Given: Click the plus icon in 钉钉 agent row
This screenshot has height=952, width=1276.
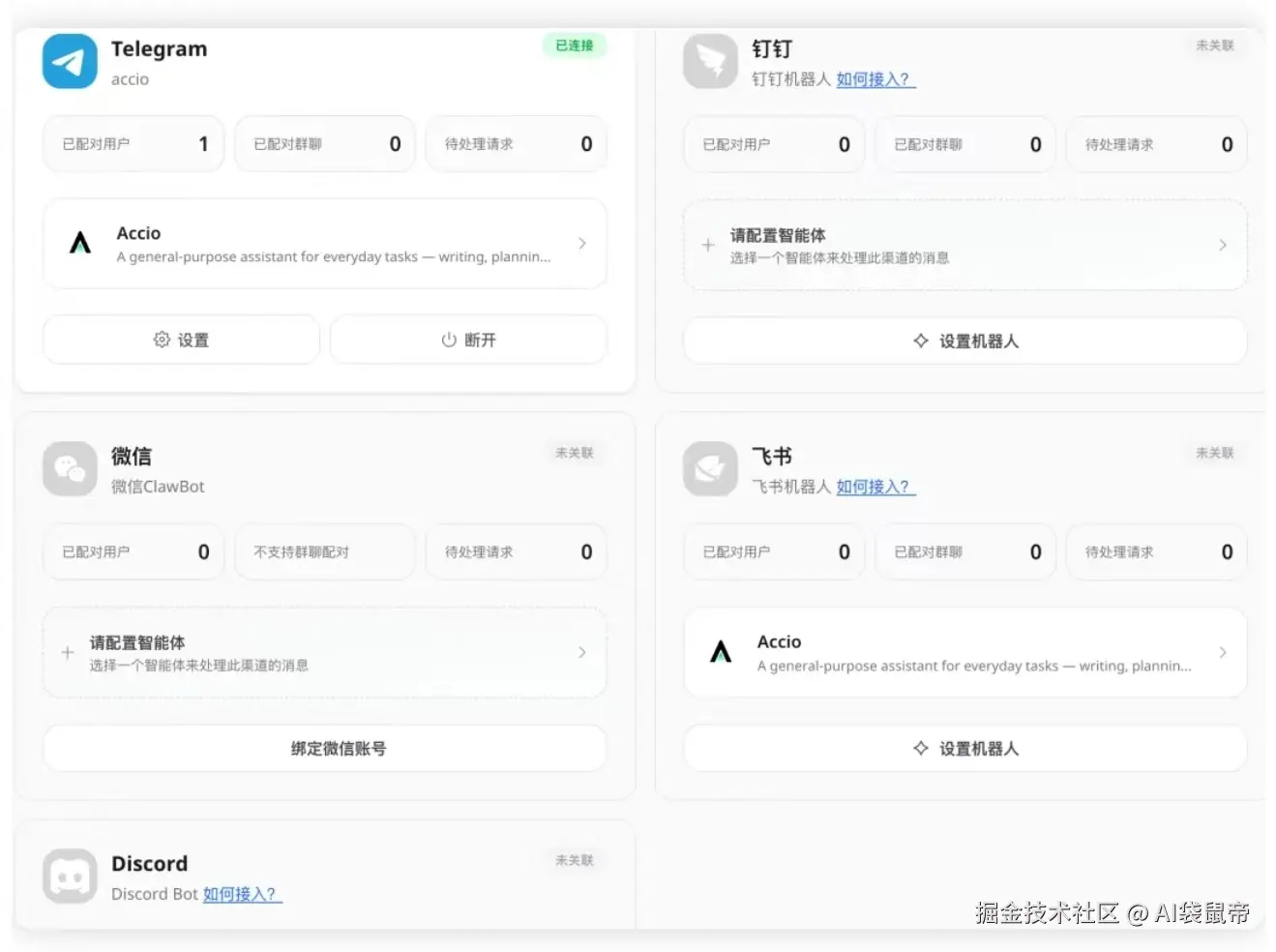Looking at the screenshot, I should coord(708,245).
